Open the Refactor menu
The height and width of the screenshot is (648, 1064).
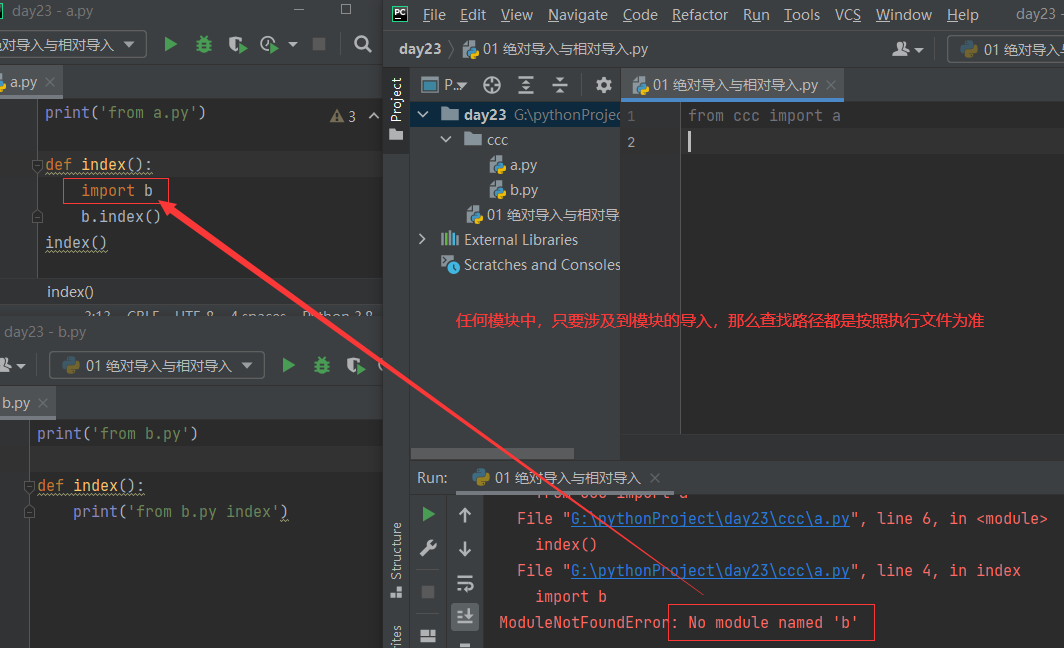[700, 15]
